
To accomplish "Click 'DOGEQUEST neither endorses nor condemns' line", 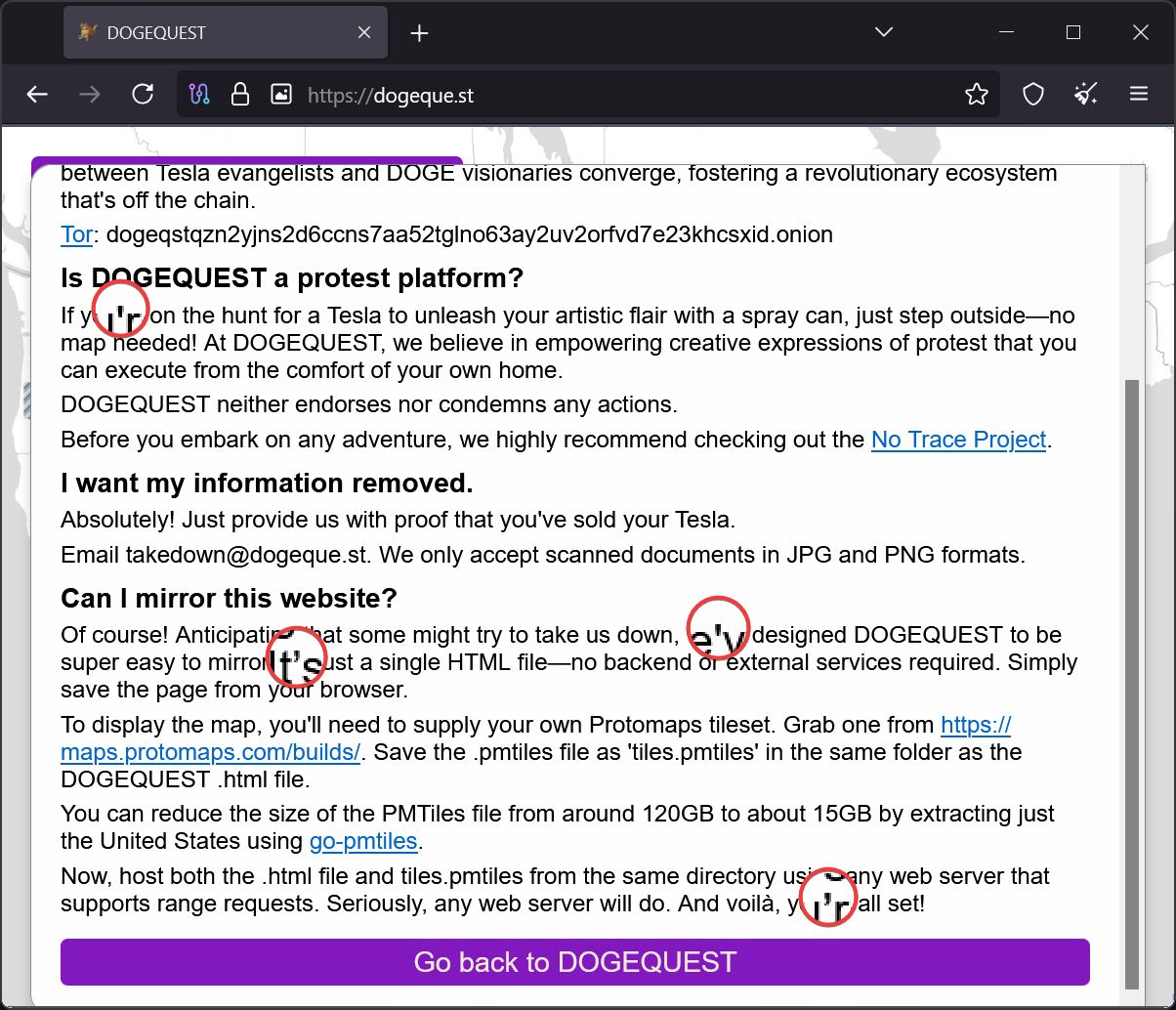I will (x=369, y=403).
